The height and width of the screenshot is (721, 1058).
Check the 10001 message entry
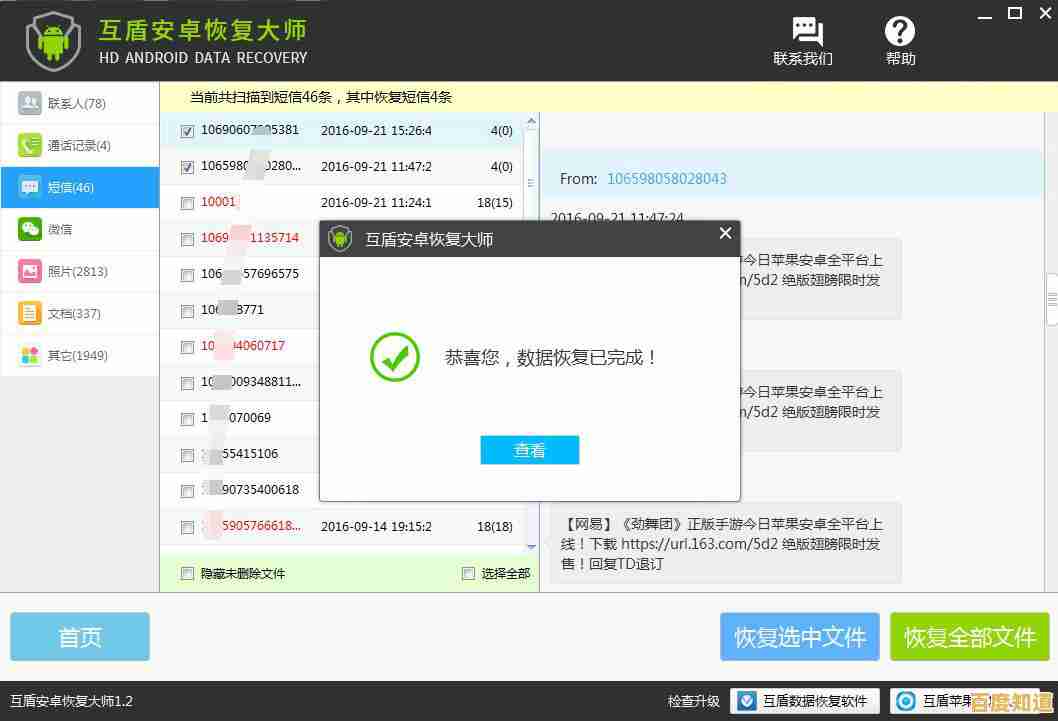pyautogui.click(x=187, y=202)
